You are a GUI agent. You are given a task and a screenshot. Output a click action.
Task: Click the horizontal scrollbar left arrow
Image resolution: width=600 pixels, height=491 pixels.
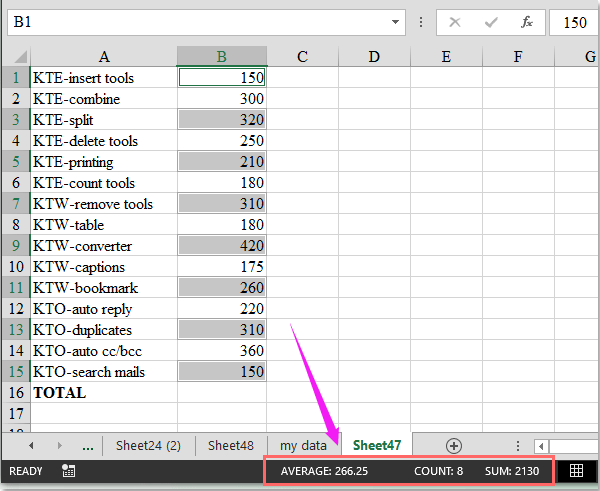[x=541, y=446]
